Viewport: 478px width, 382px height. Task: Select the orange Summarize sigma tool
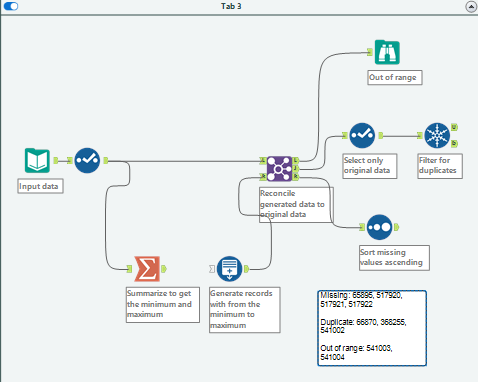tap(147, 269)
